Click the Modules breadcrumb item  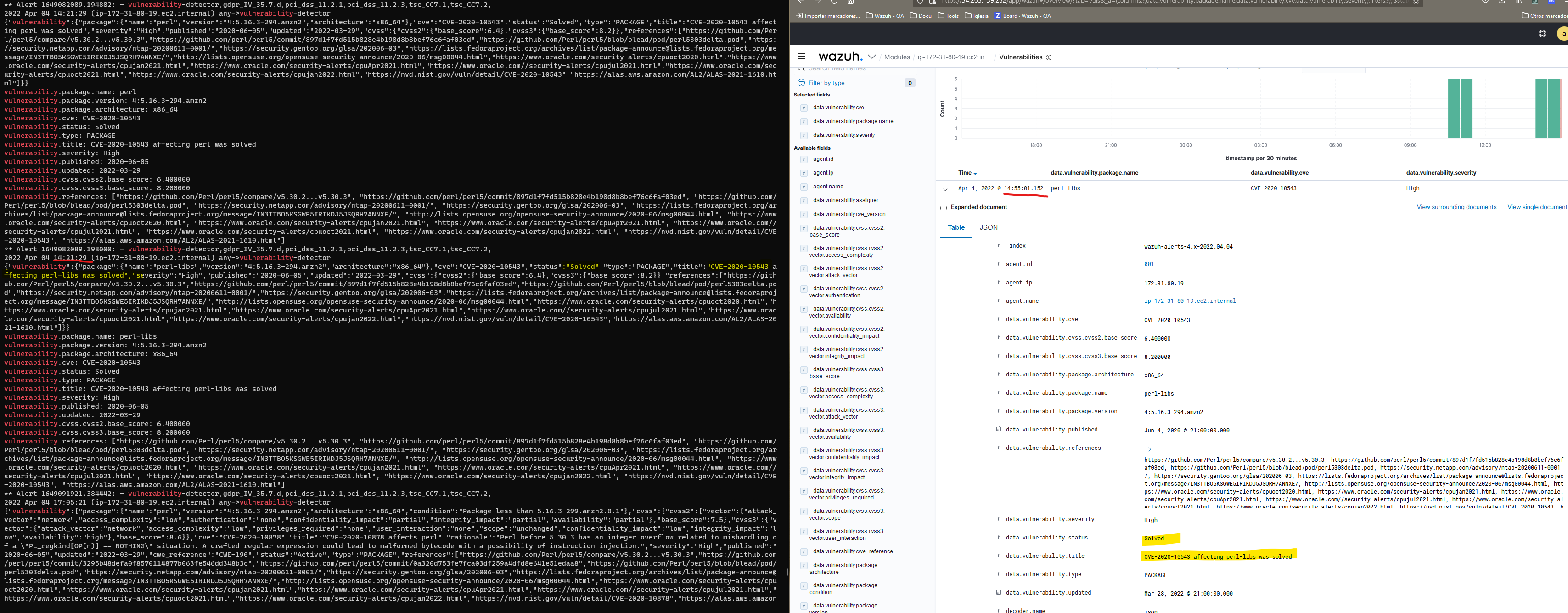pyautogui.click(x=897, y=57)
